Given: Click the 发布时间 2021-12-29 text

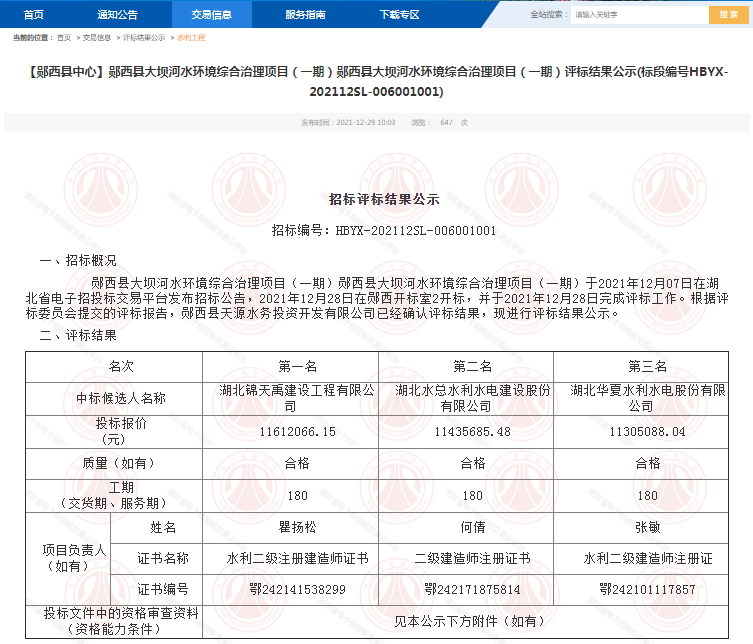Looking at the screenshot, I should click(348, 122).
